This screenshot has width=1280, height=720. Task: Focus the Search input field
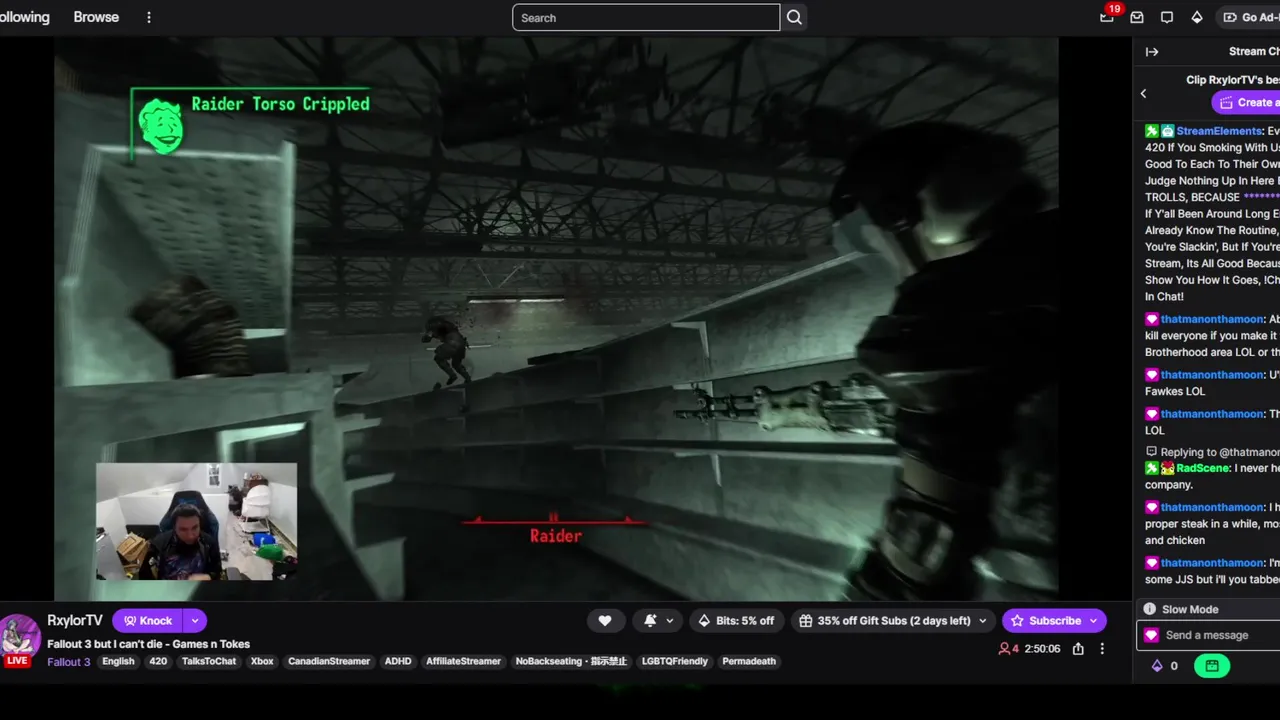click(646, 17)
